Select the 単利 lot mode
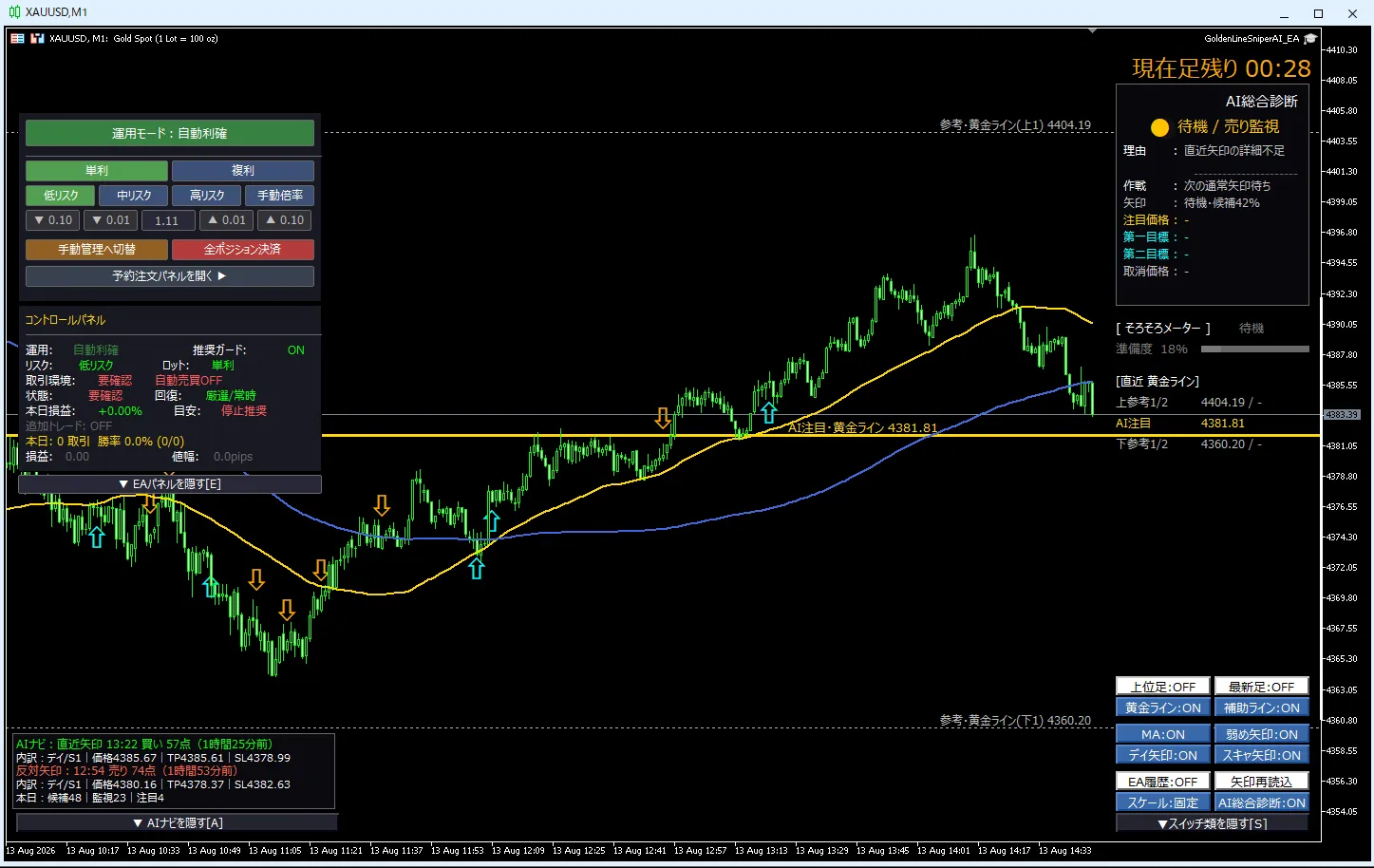Screen dimensions: 1374x868 (x=97, y=171)
